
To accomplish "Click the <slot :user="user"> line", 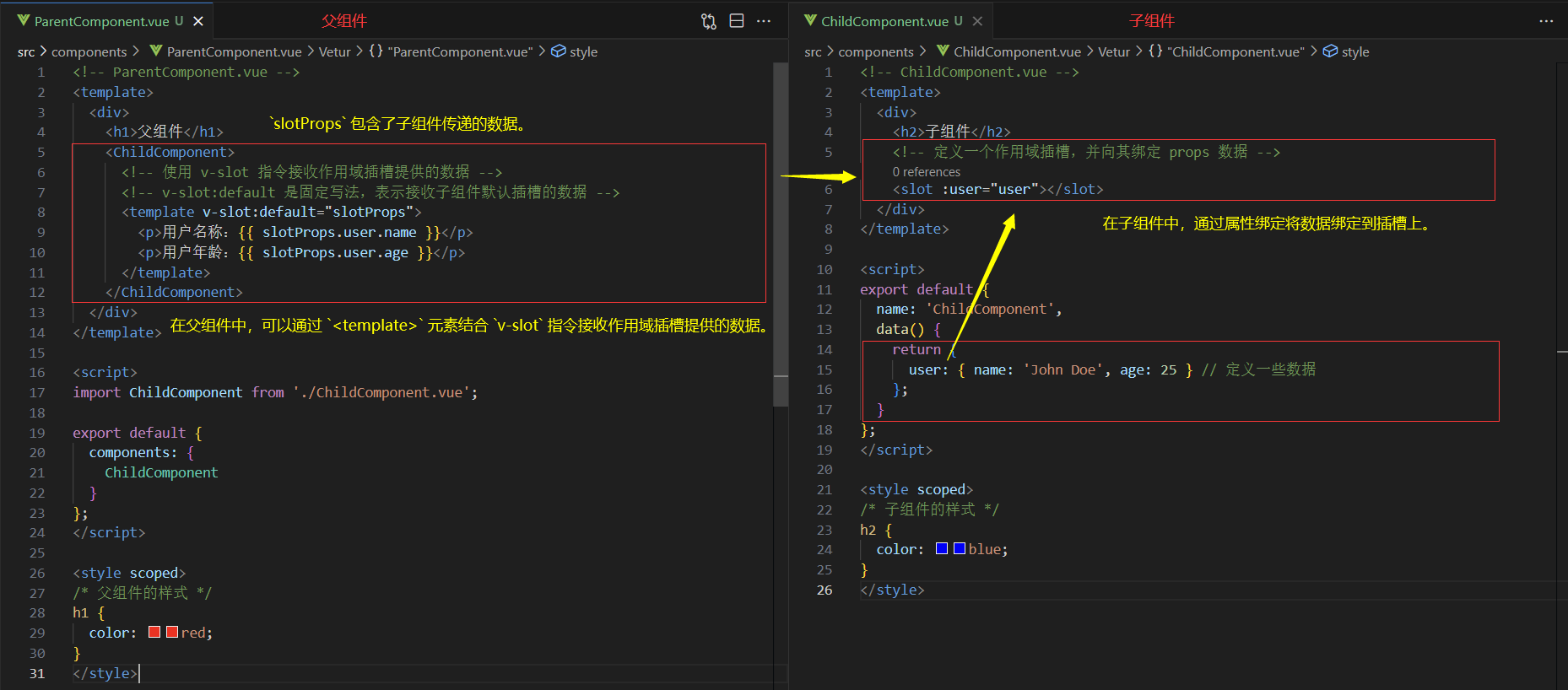I will click(998, 189).
